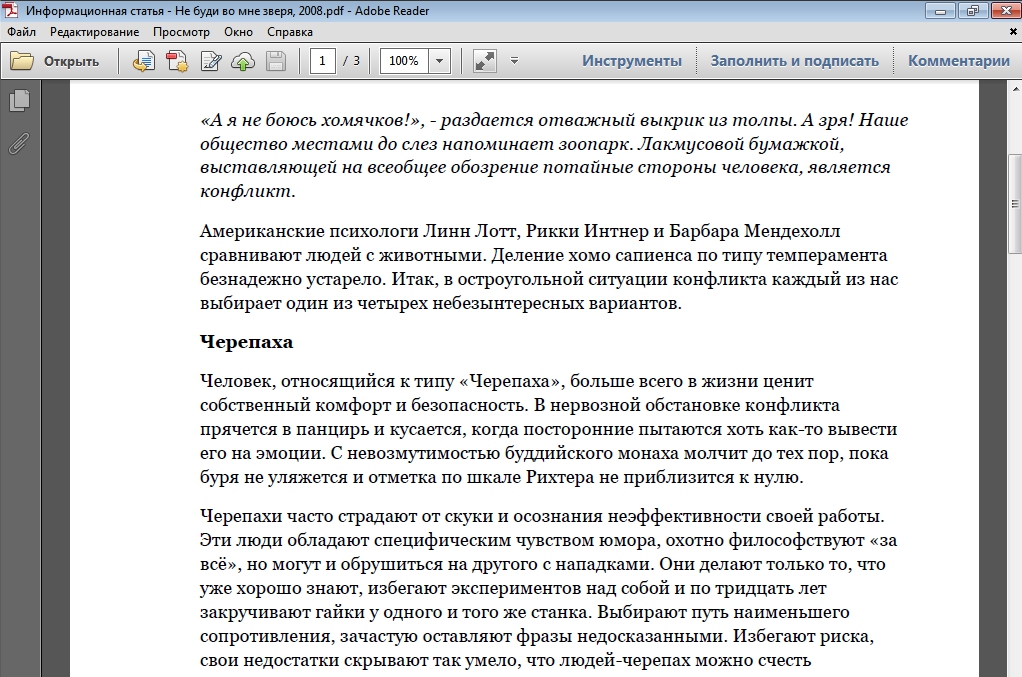The height and width of the screenshot is (677, 1022).
Task: Click the upload to cloud icon
Action: pyautogui.click(x=243, y=61)
